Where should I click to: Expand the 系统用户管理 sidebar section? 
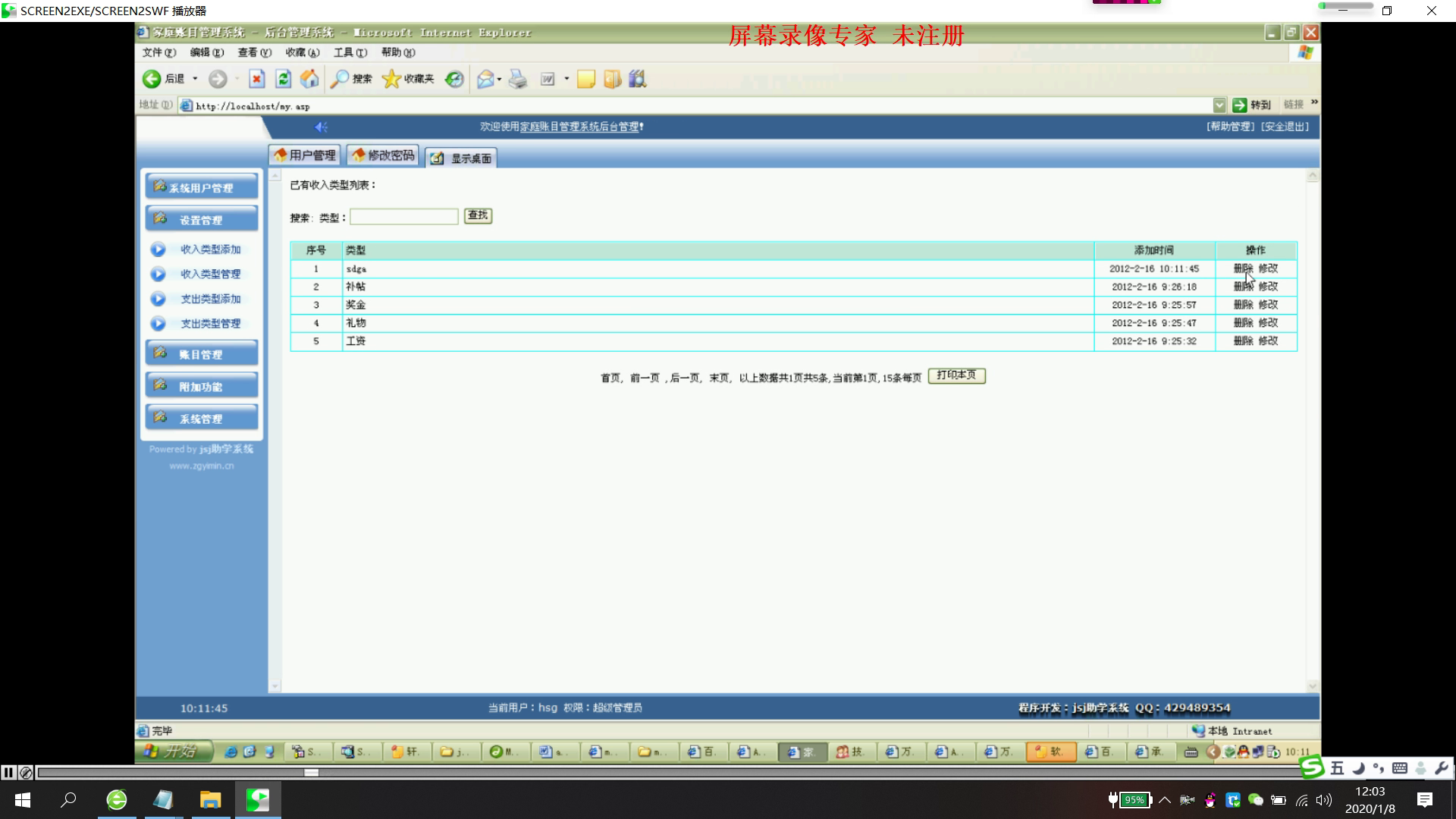pos(202,187)
